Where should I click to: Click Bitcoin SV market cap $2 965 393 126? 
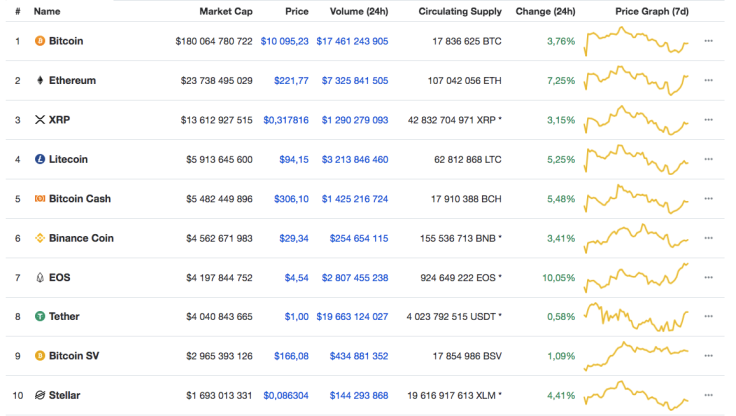coord(219,356)
